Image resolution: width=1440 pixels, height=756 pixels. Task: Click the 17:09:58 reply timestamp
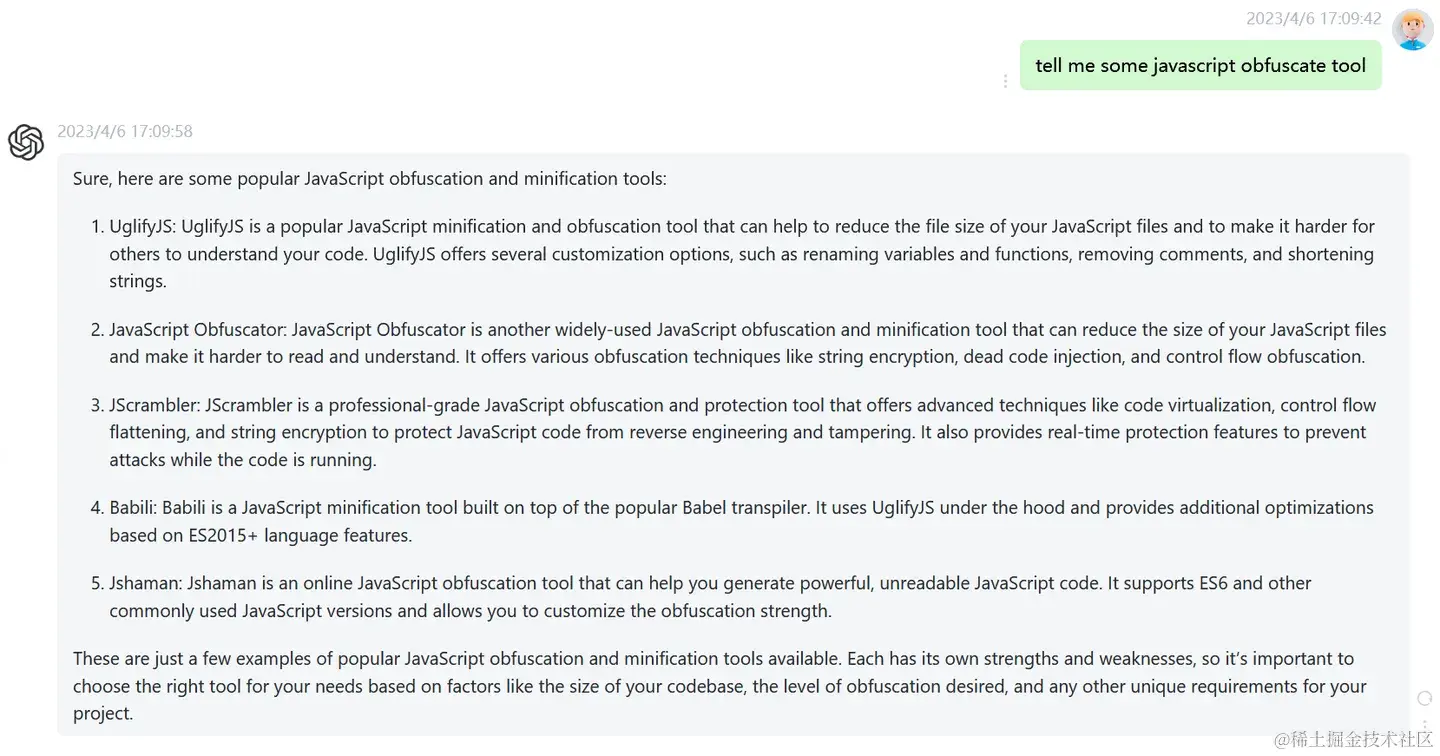[x=125, y=131]
